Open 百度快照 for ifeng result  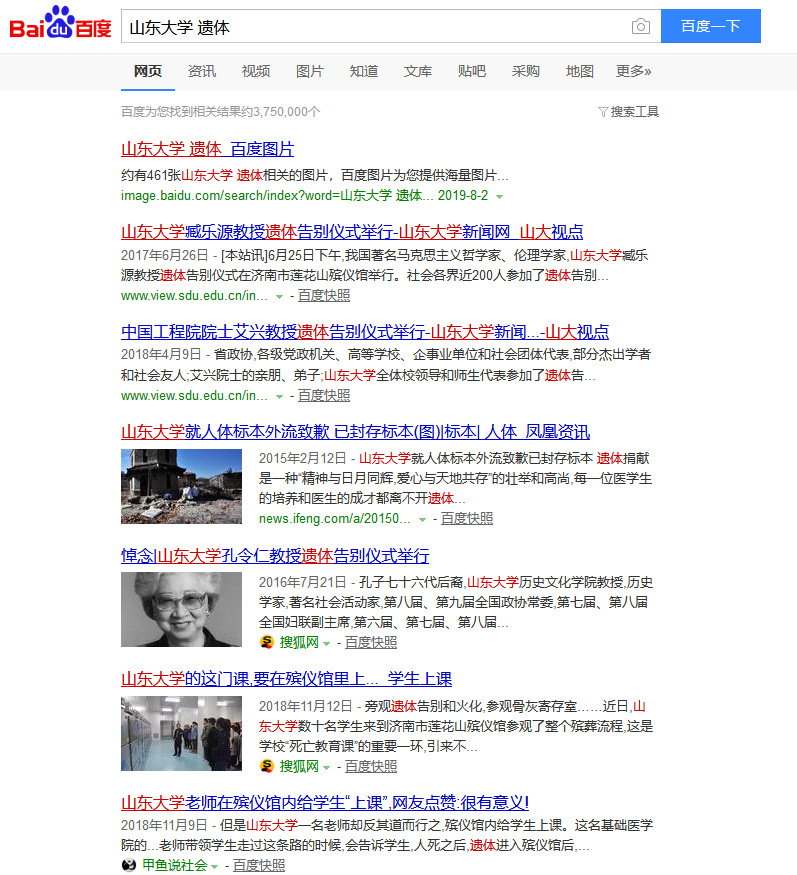pos(467,519)
